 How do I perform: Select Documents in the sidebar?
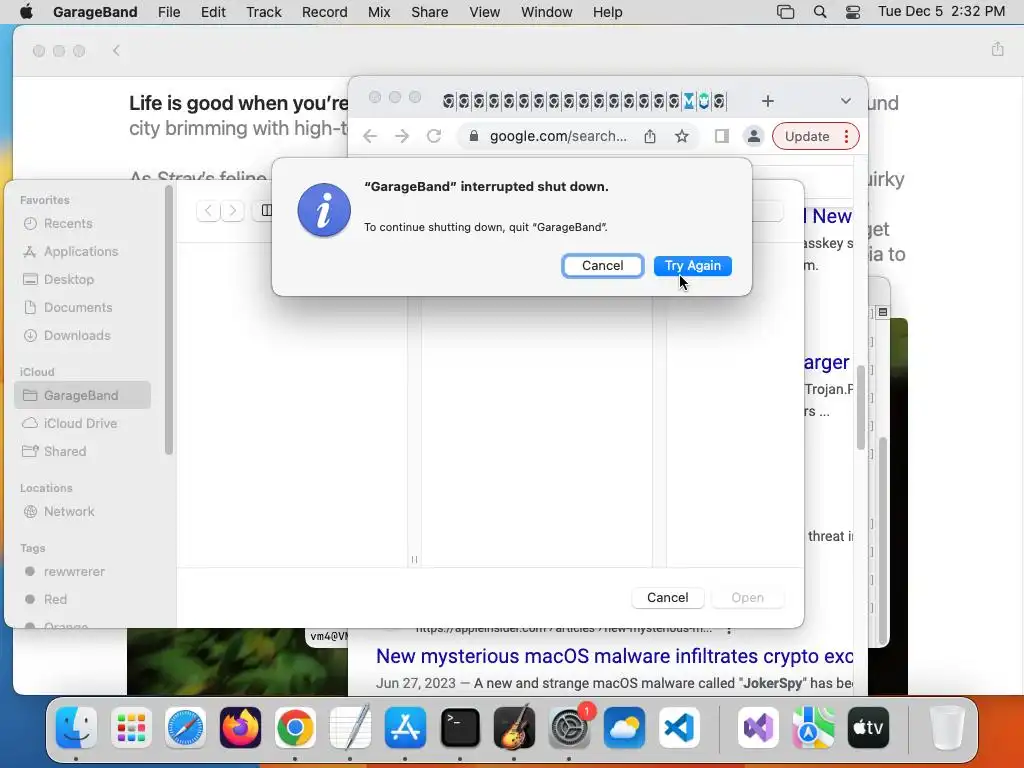pos(82,308)
